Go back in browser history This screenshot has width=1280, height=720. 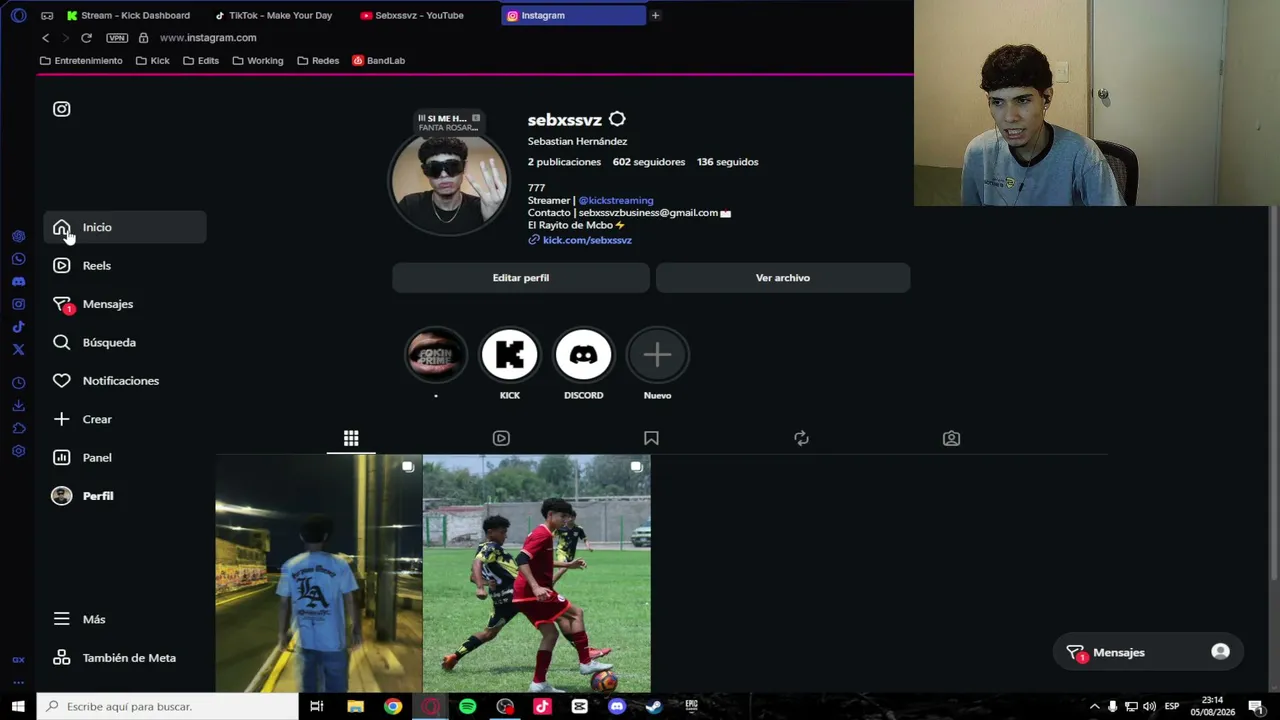(45, 38)
